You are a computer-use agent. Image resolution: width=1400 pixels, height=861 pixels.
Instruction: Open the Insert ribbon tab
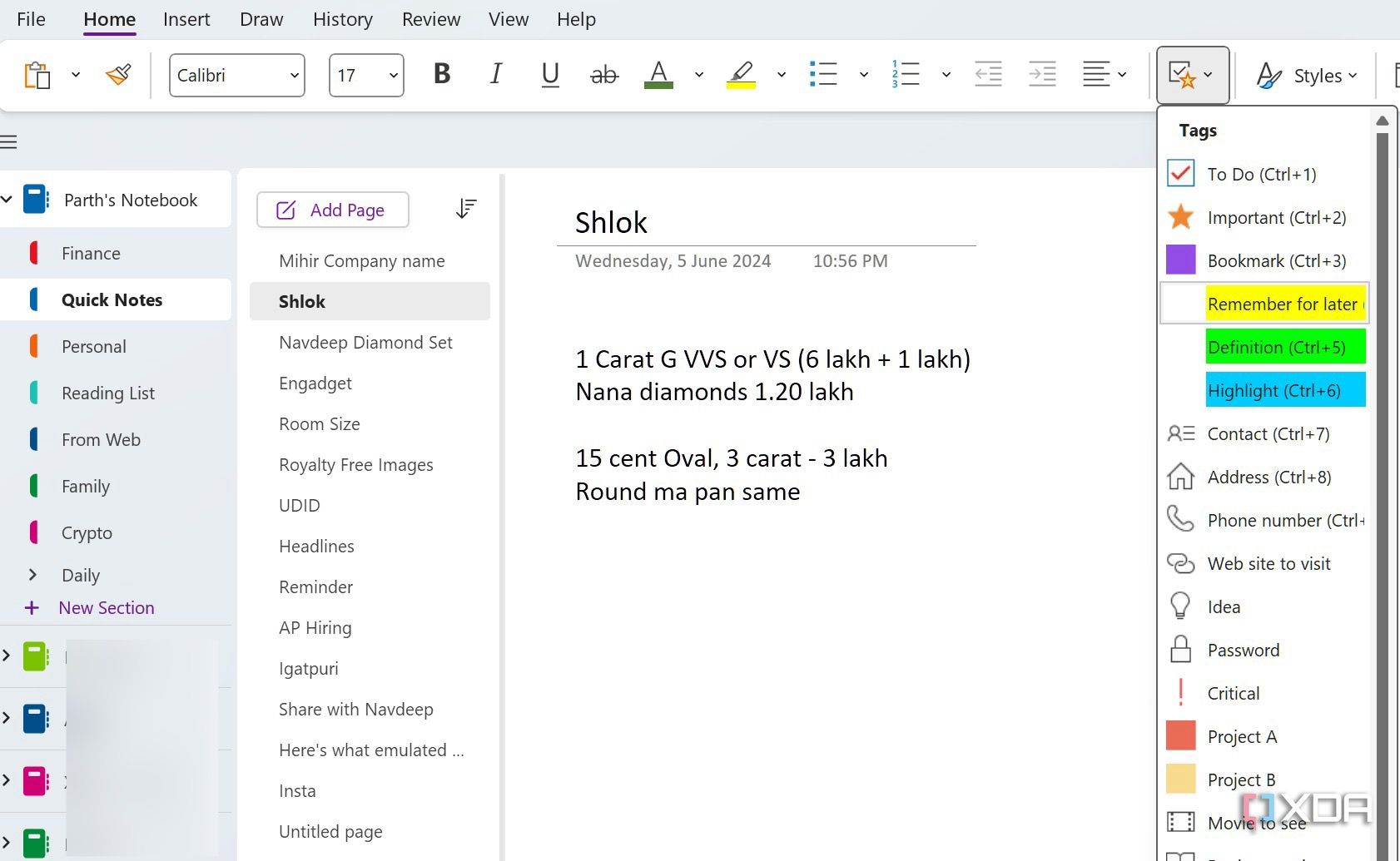(x=186, y=19)
